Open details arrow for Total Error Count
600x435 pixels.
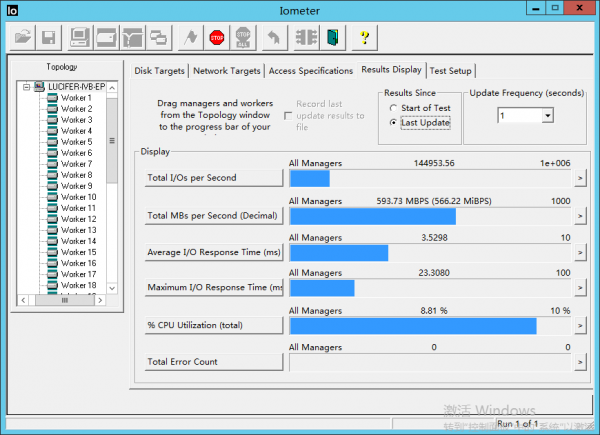tap(580, 362)
